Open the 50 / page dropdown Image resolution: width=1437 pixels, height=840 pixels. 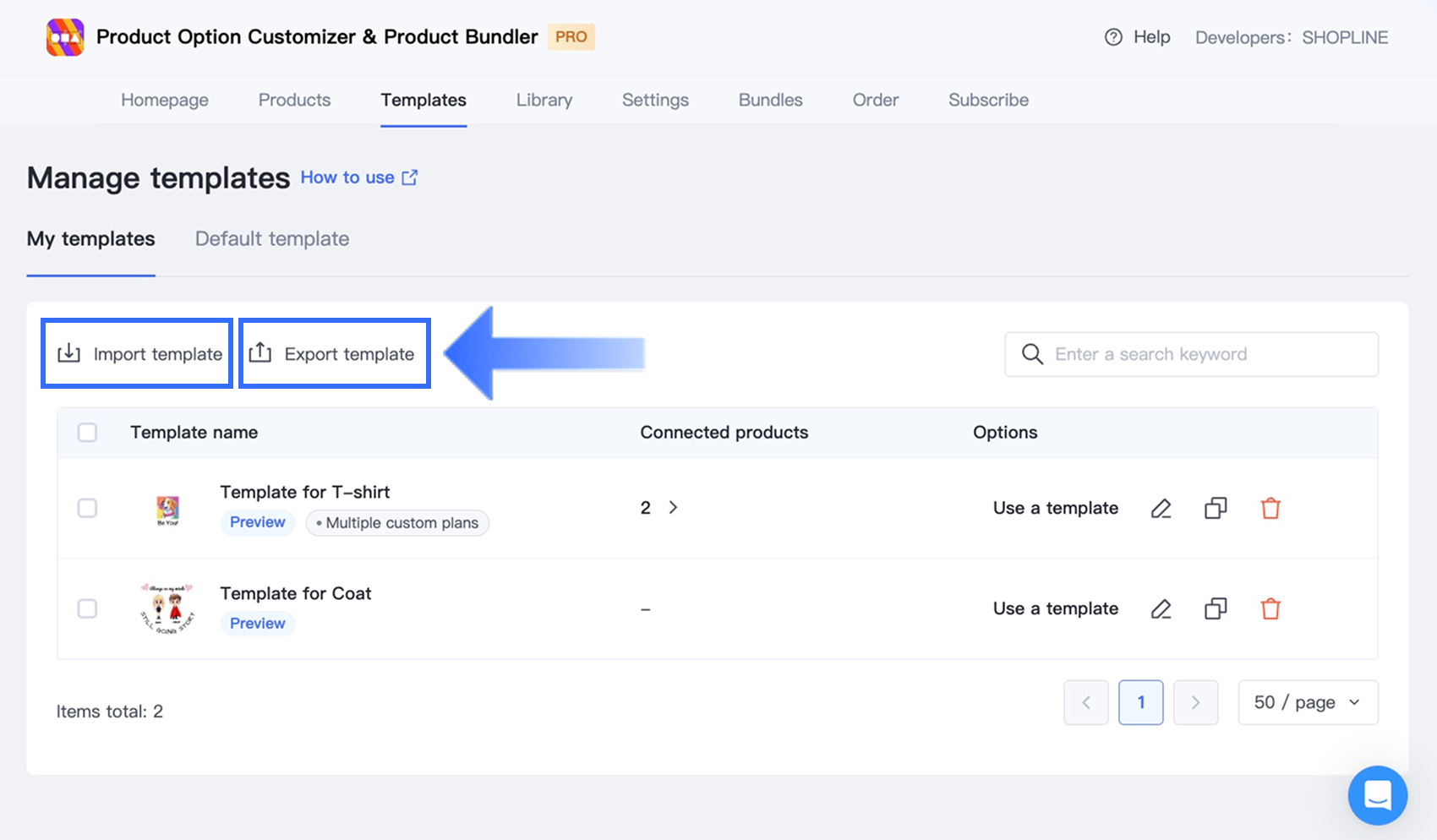[x=1308, y=702]
